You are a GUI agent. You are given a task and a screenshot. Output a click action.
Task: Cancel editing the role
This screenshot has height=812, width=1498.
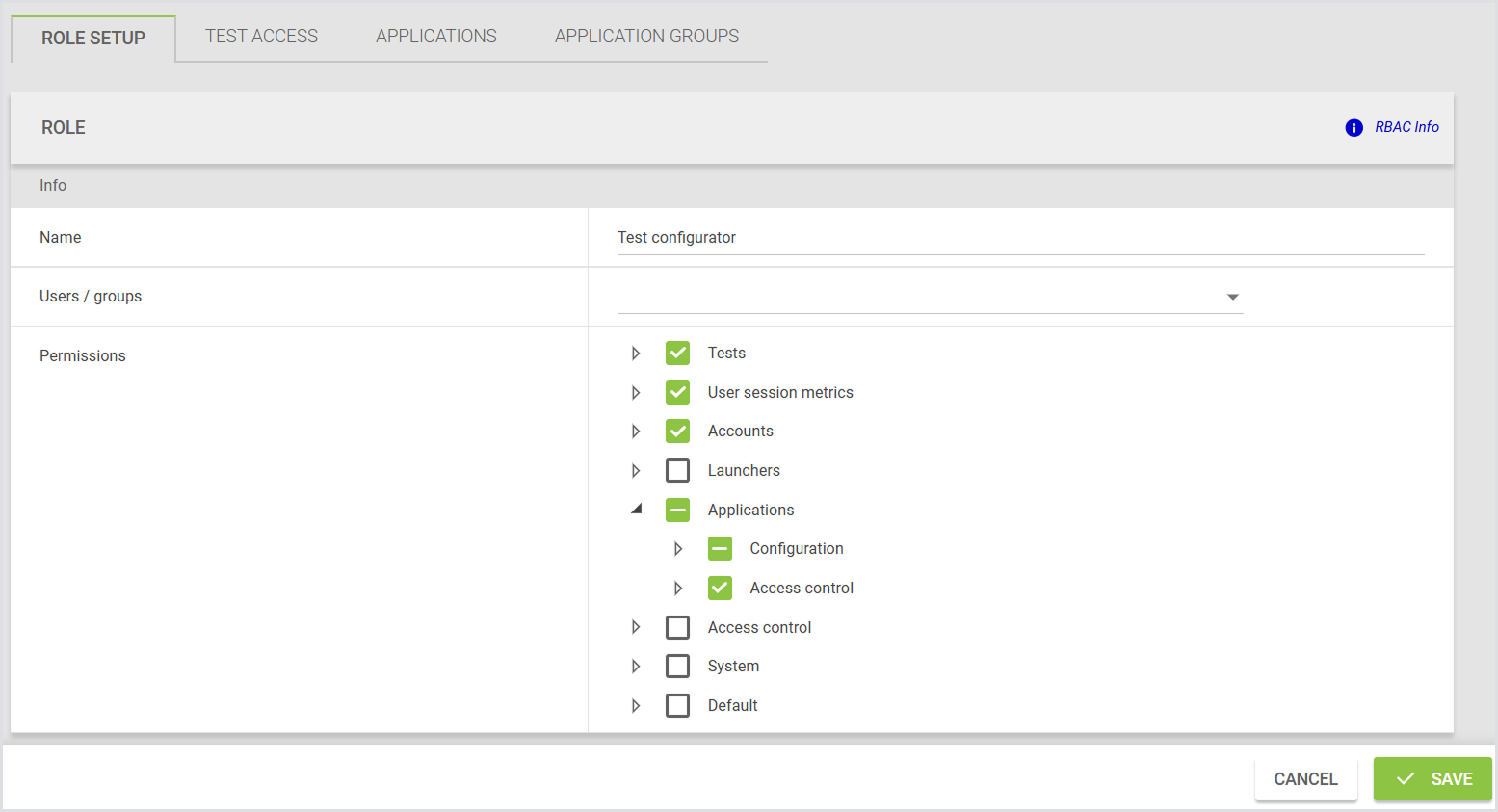[x=1305, y=779]
